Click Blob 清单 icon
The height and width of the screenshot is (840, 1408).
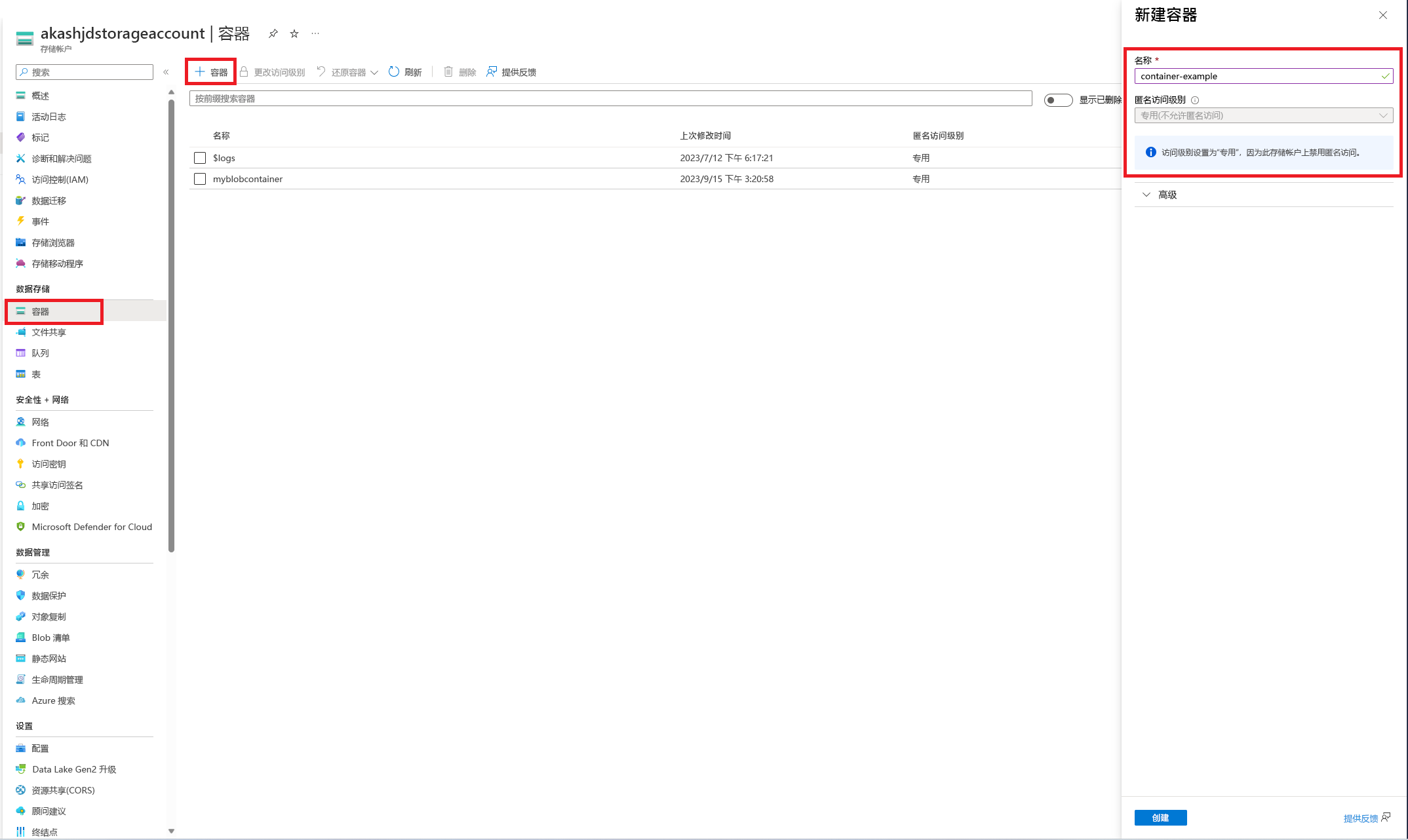[20, 637]
